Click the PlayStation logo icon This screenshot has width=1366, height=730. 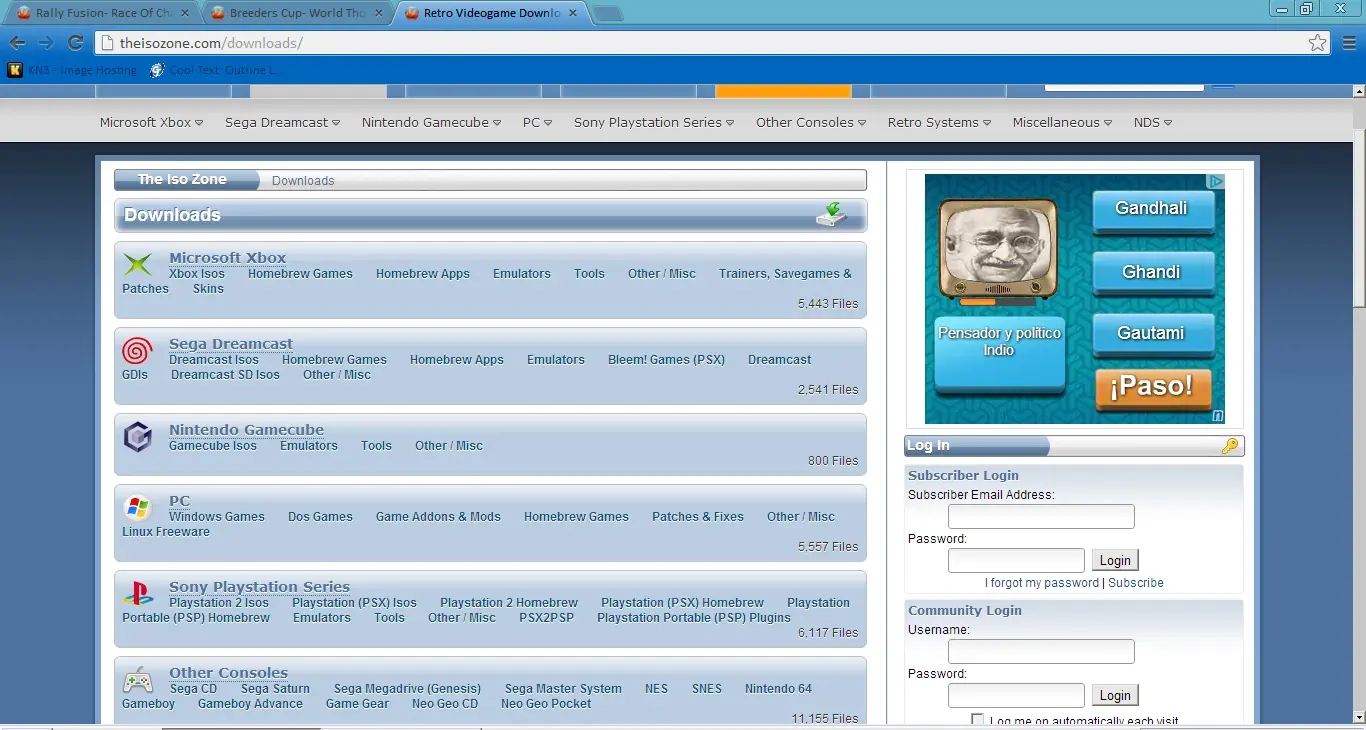click(x=137, y=594)
